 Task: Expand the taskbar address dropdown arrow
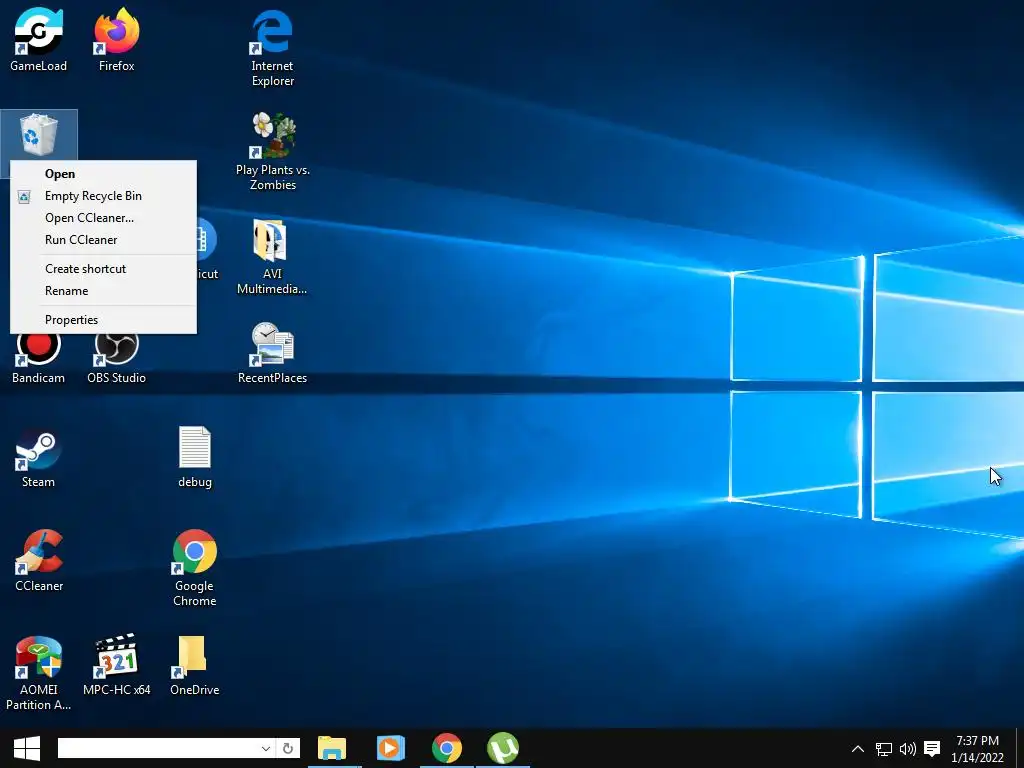[266, 748]
